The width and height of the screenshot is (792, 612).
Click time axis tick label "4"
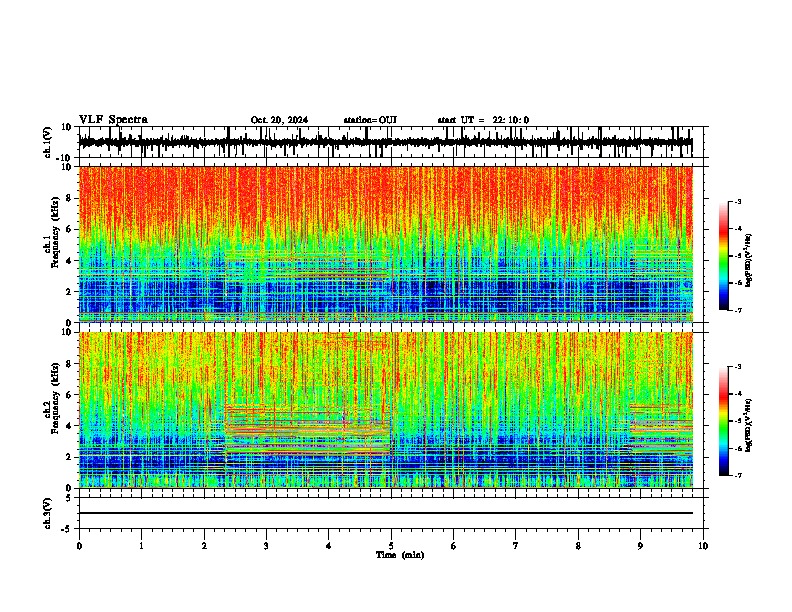pos(329,546)
